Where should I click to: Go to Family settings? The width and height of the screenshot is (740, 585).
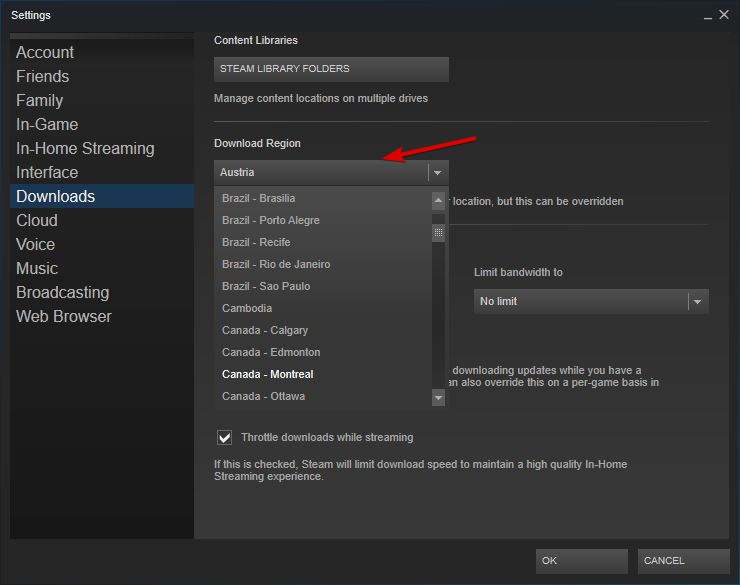tap(101, 100)
